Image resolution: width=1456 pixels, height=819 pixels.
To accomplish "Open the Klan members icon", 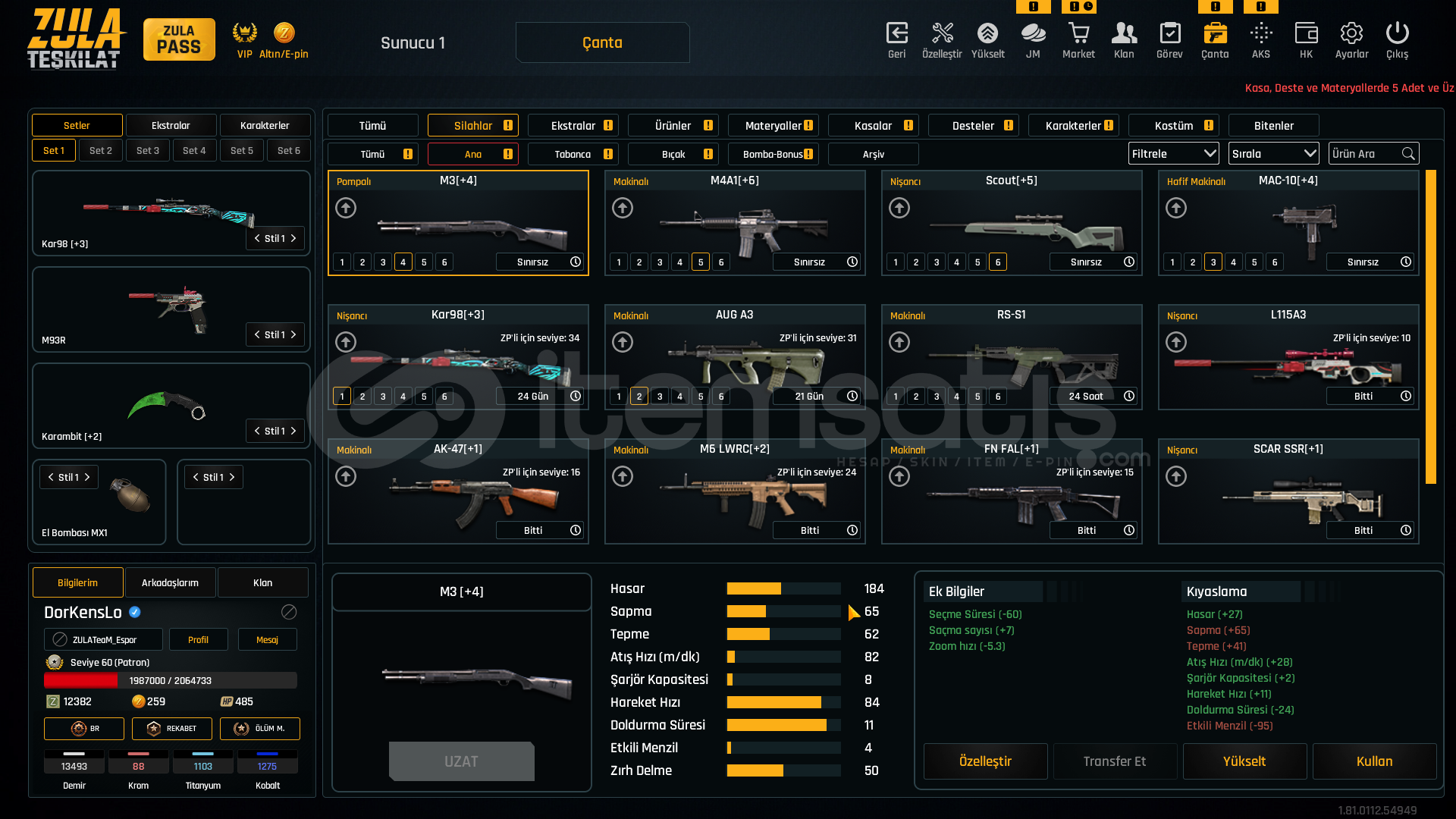I will click(1124, 33).
